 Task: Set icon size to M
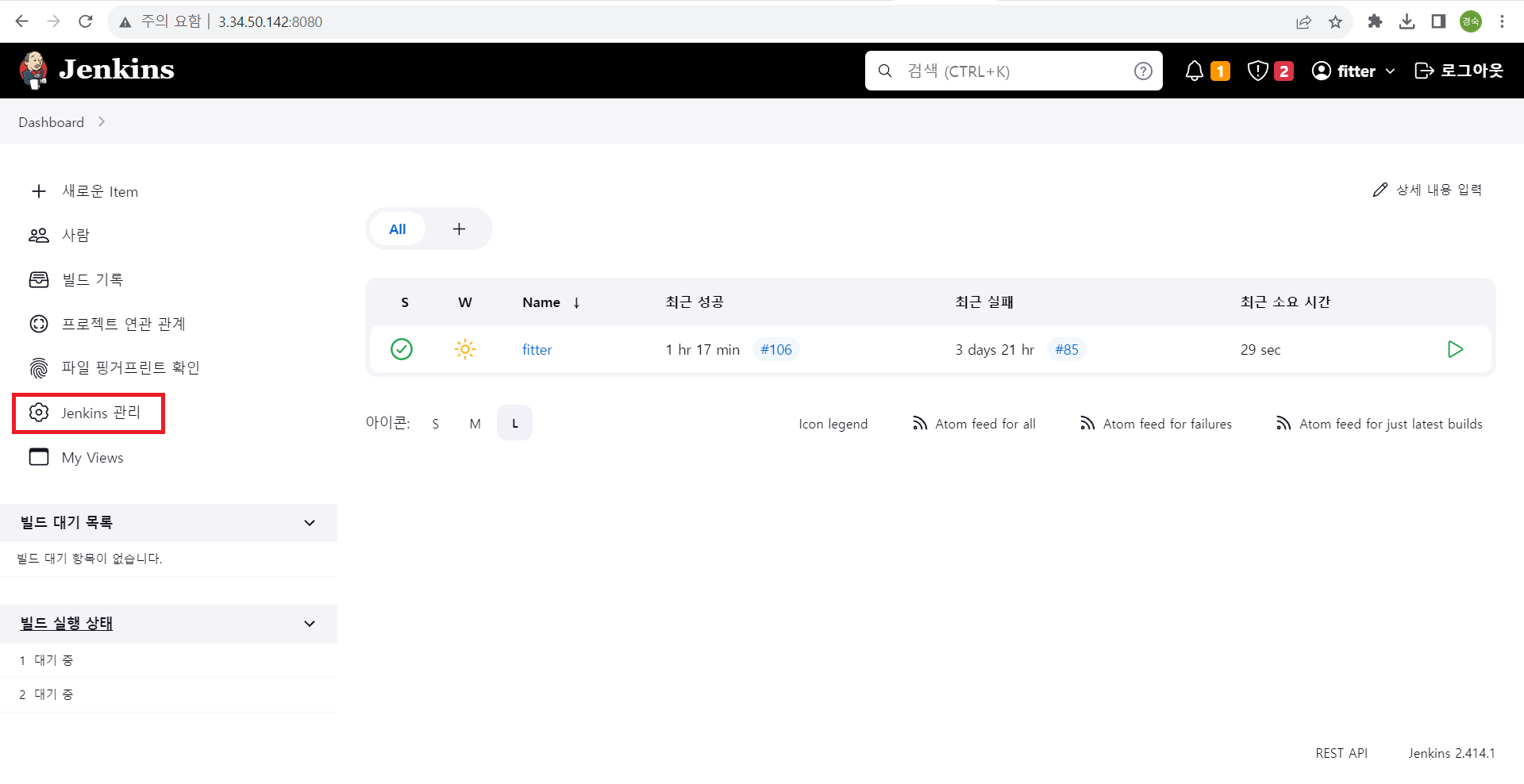475,424
